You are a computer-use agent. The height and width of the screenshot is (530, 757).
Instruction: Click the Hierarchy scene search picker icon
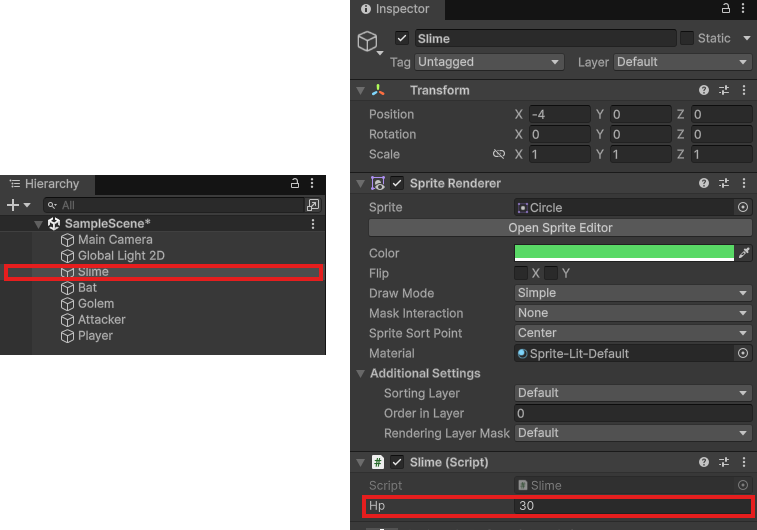click(313, 205)
